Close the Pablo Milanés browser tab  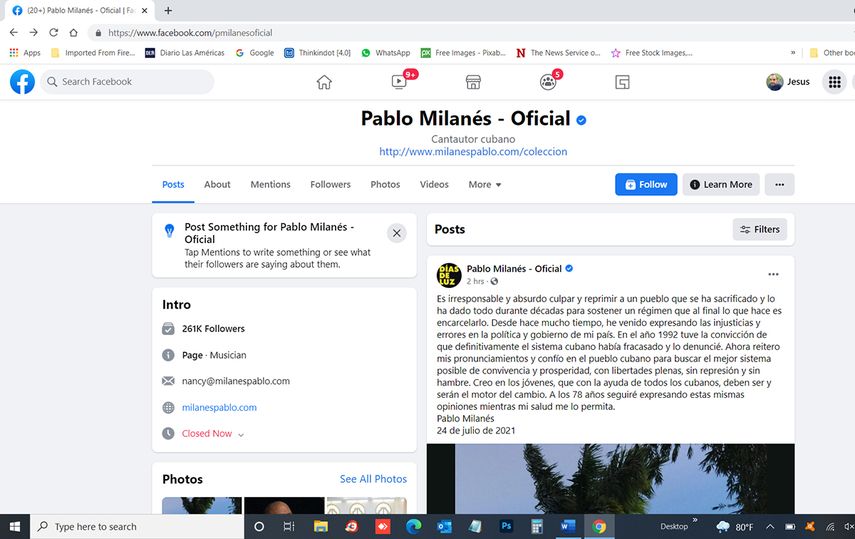[144, 10]
